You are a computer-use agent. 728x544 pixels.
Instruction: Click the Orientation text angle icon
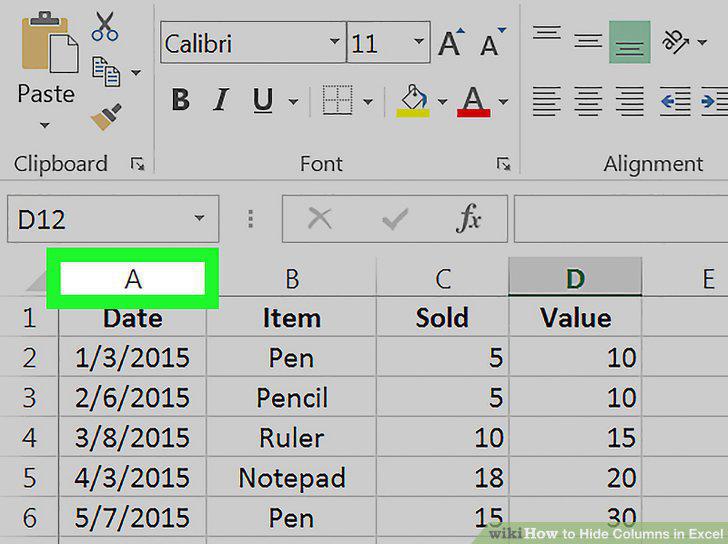click(676, 42)
